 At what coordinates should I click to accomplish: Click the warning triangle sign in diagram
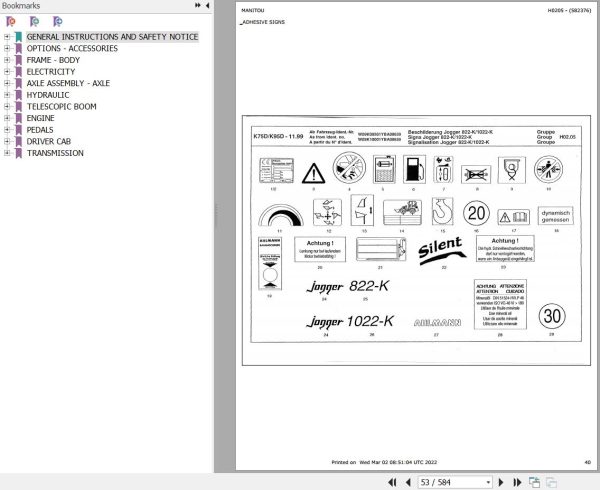[313, 173]
